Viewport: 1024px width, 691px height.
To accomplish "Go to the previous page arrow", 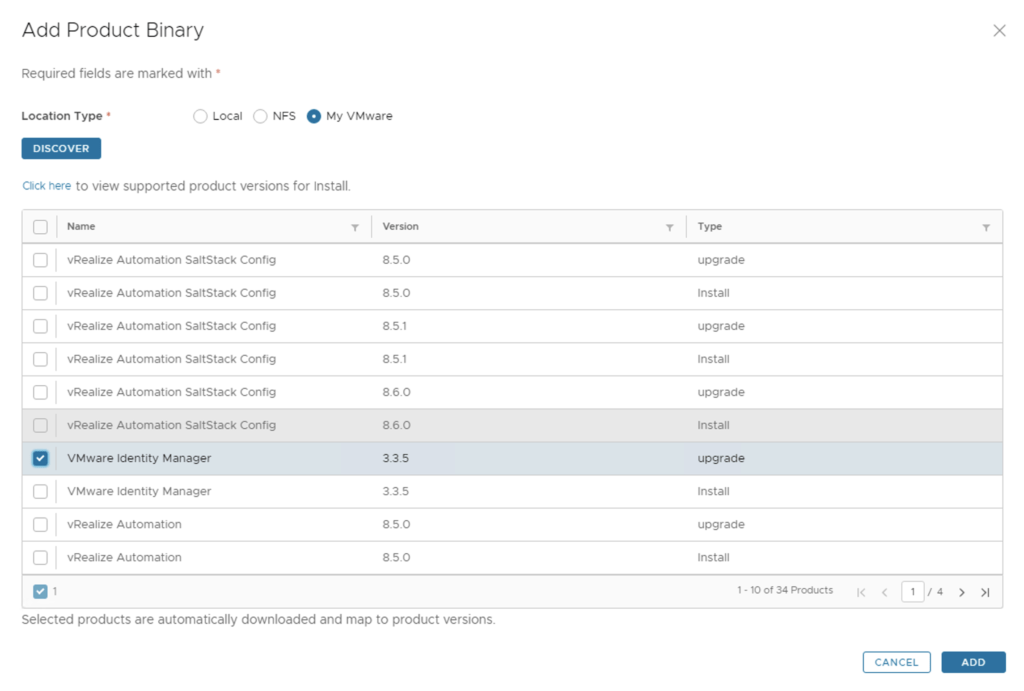I will [x=884, y=592].
